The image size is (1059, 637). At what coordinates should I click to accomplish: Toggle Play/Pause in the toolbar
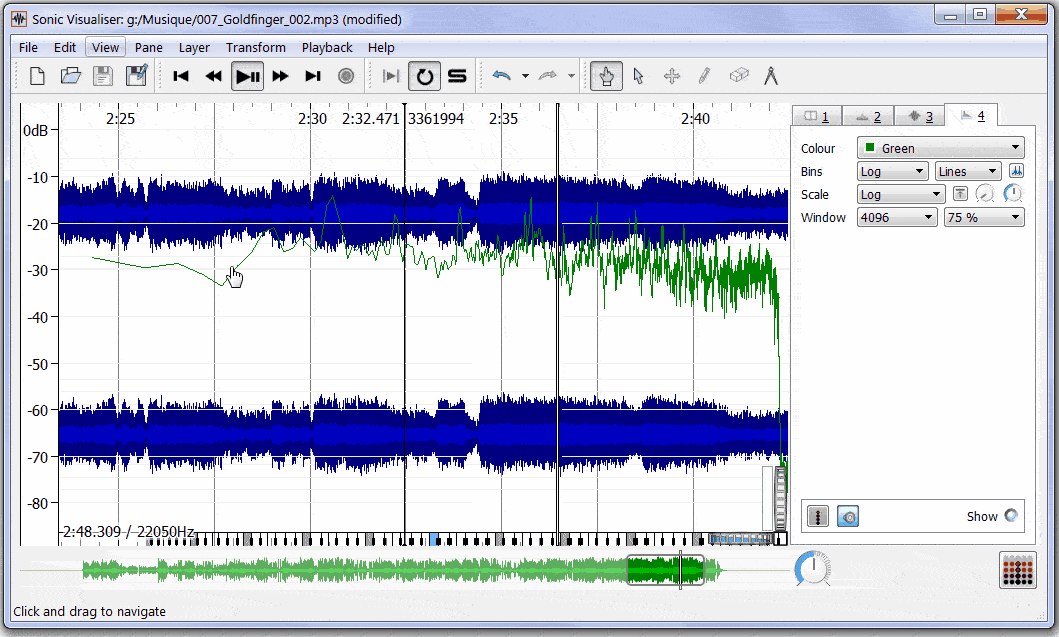[247, 76]
